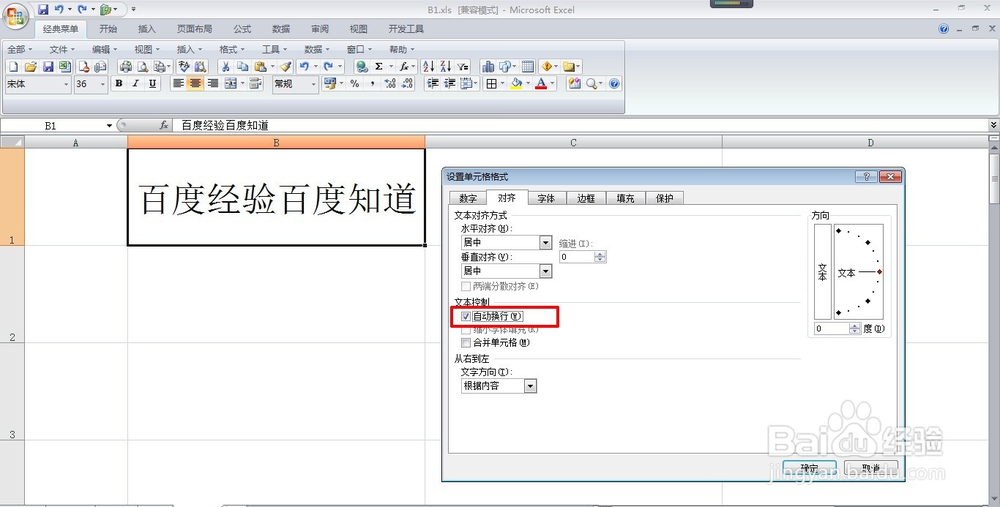Open the 文字方向 dropdown
1000x507 pixels.
pos(531,386)
